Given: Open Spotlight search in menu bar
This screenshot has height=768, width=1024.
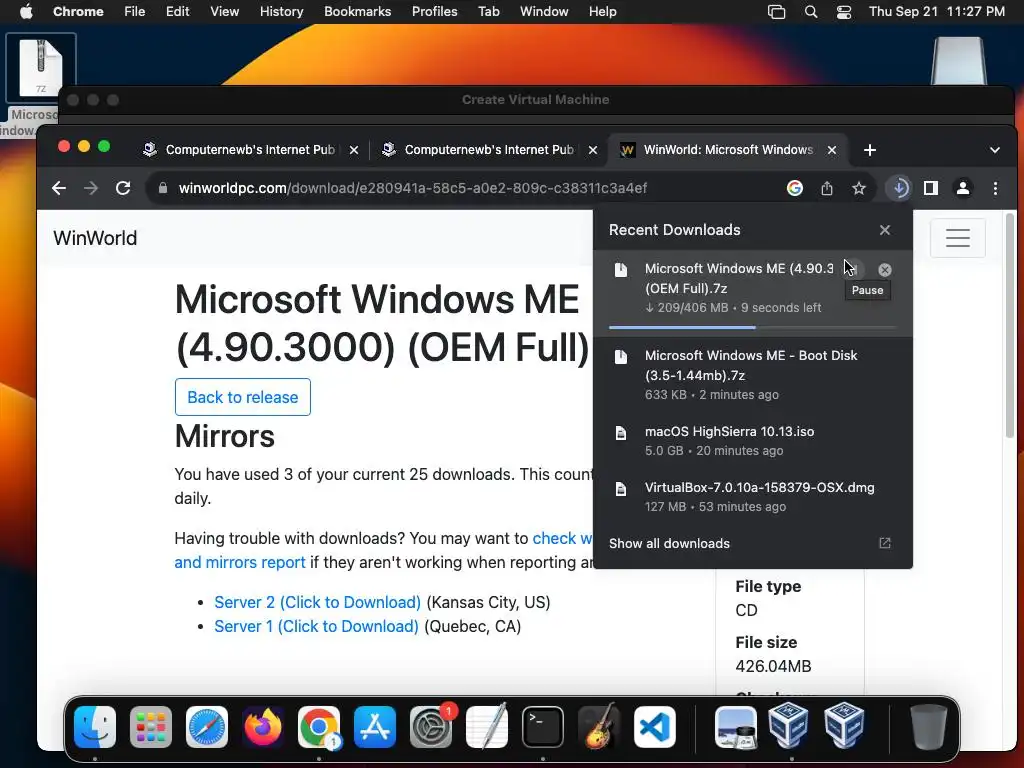Looking at the screenshot, I should point(810,12).
